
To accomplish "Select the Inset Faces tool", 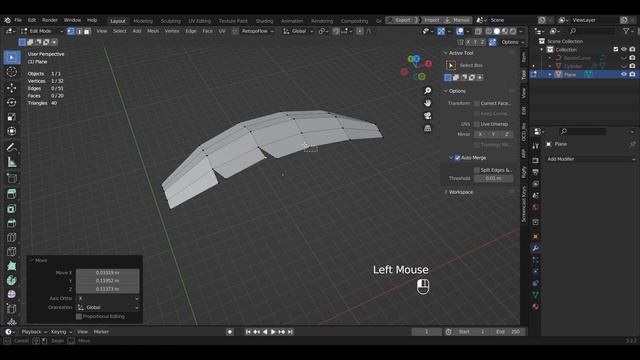I will pyautogui.click(x=12, y=209).
